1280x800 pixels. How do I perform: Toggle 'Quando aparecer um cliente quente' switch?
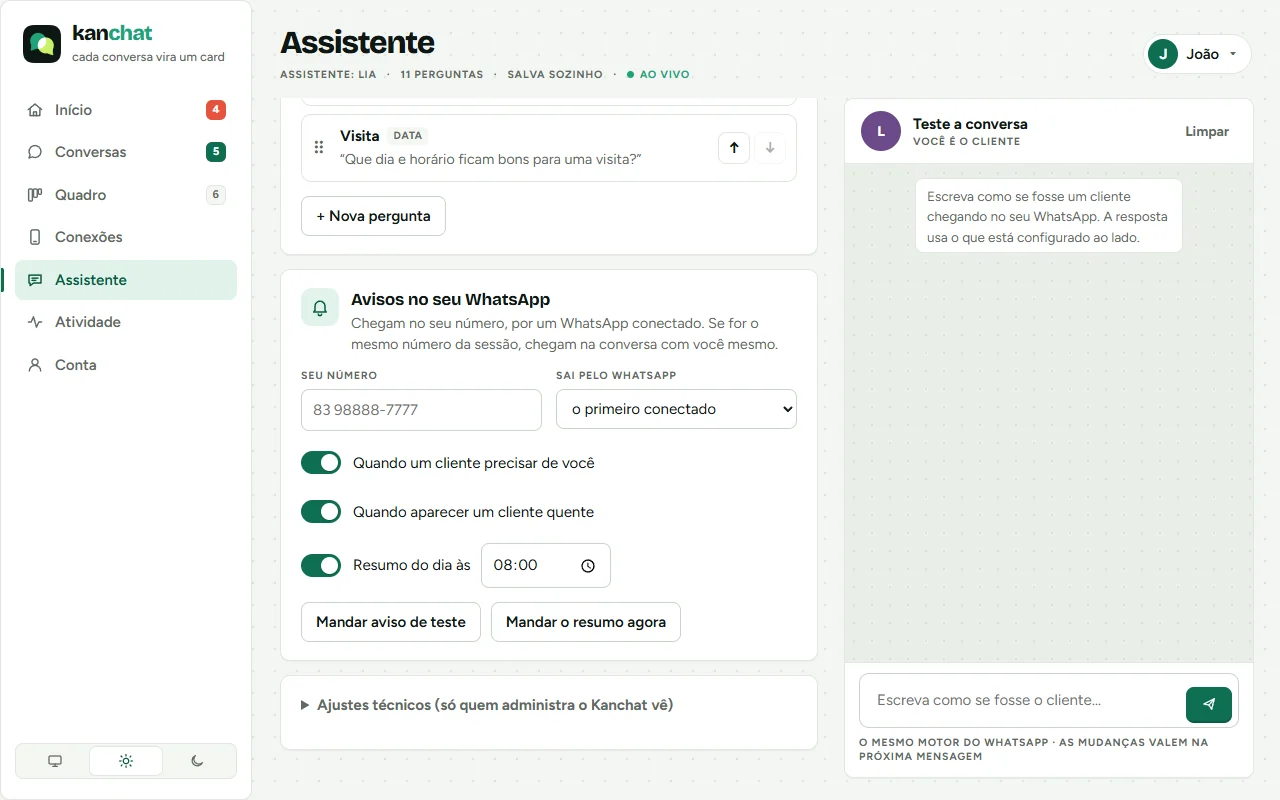click(321, 512)
